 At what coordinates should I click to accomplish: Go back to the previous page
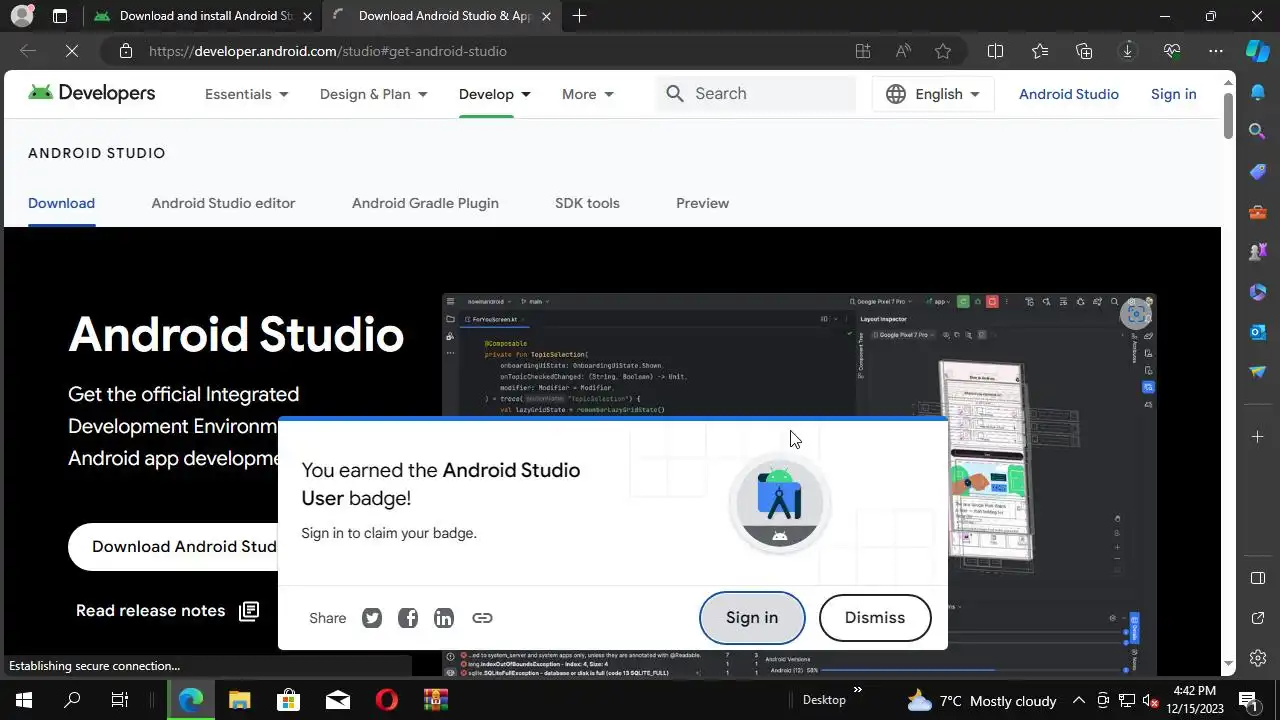[x=28, y=51]
